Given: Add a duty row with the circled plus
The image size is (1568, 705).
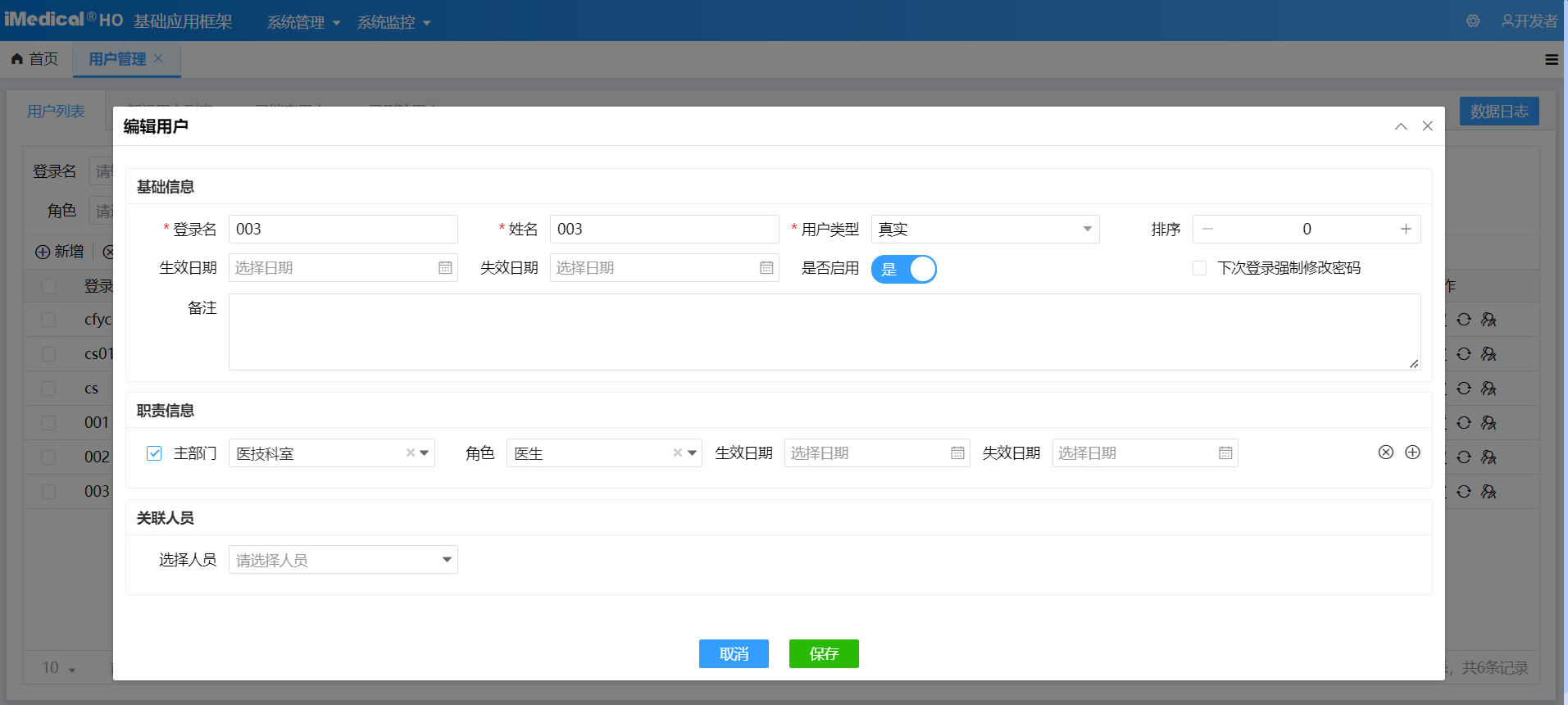Looking at the screenshot, I should pos(1413,453).
